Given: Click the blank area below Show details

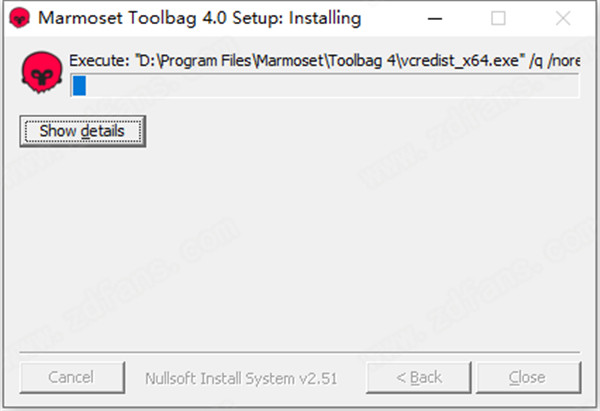Looking at the screenshot, I should 300,240.
